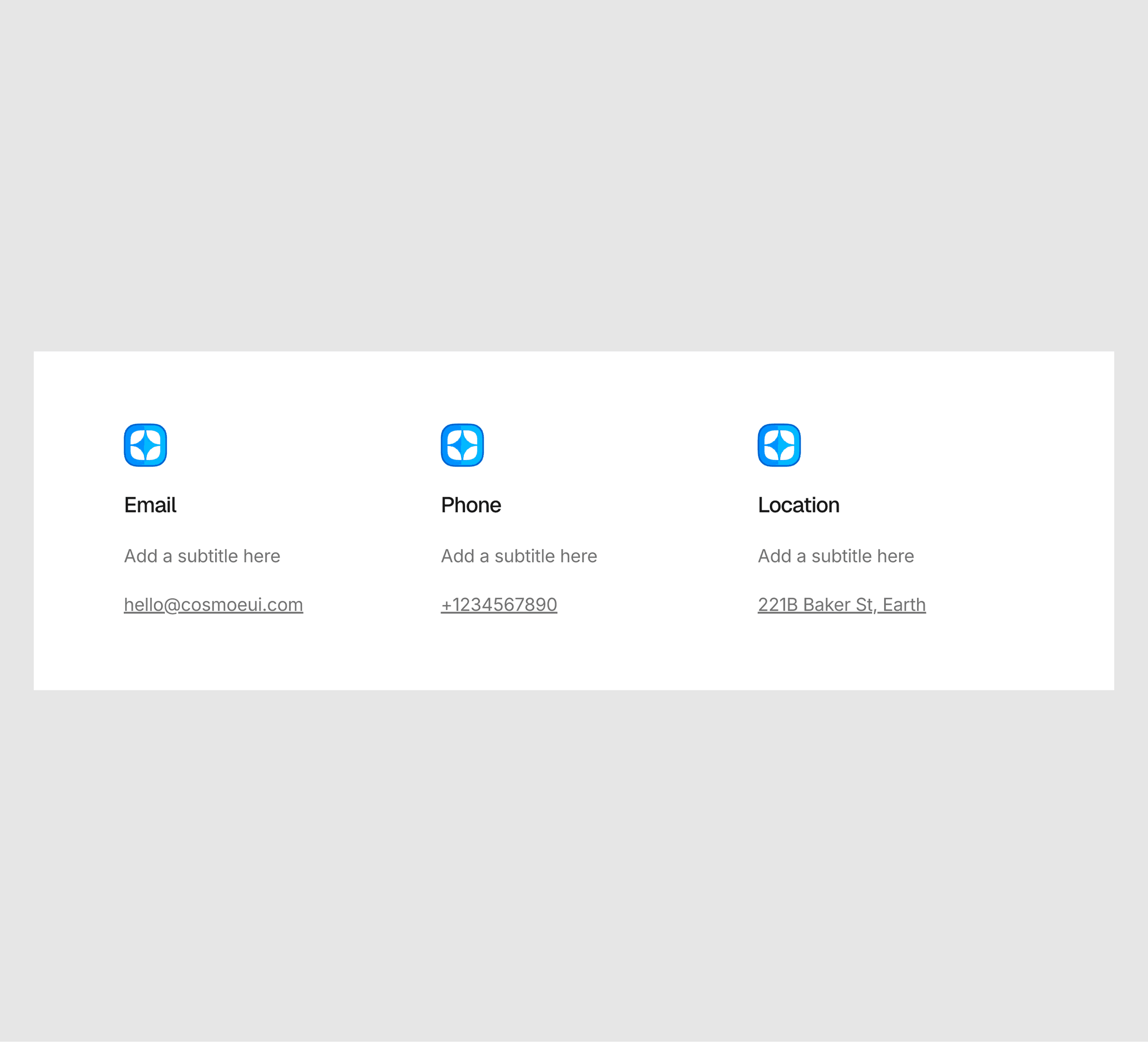Select the Phone heading text
The image size is (1148, 1042).
470,505
